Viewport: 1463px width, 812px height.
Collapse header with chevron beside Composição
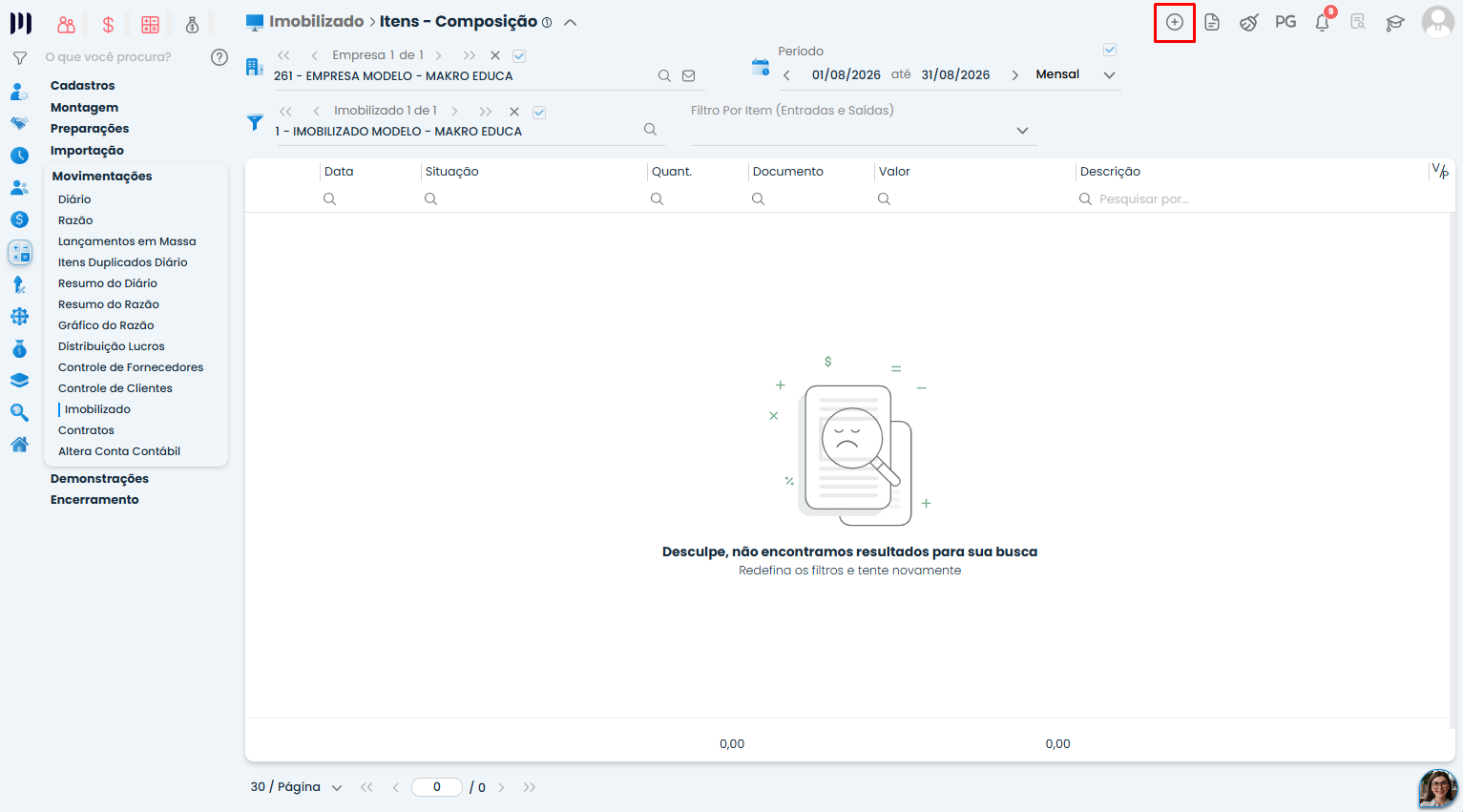(x=570, y=22)
